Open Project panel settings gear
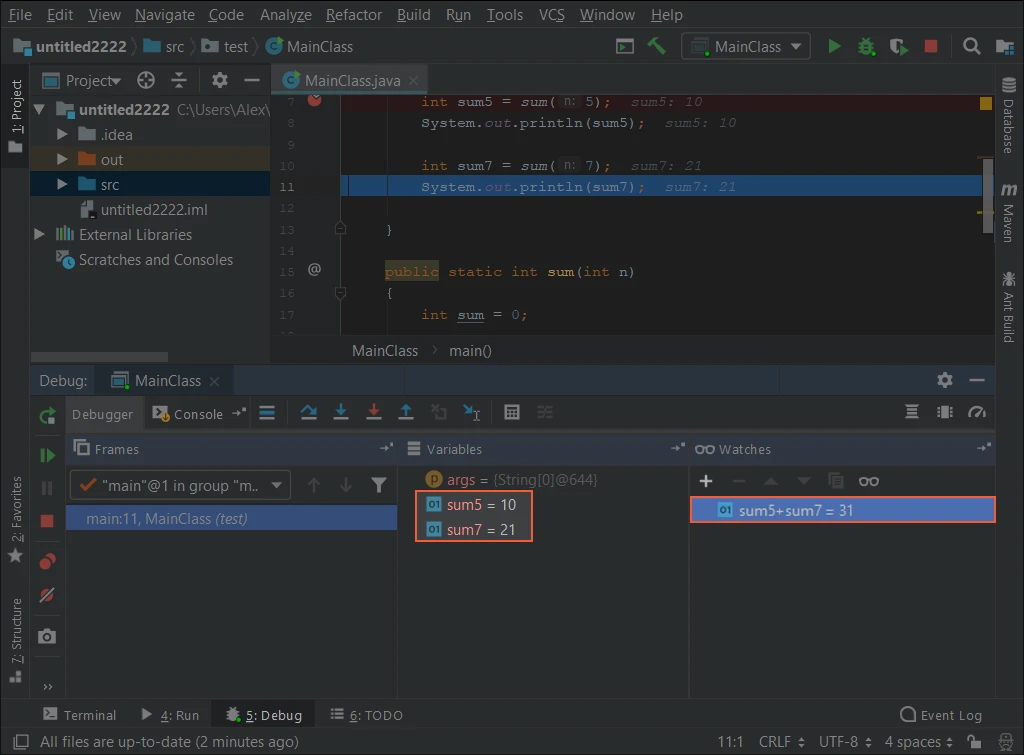1024x755 pixels. tap(219, 80)
